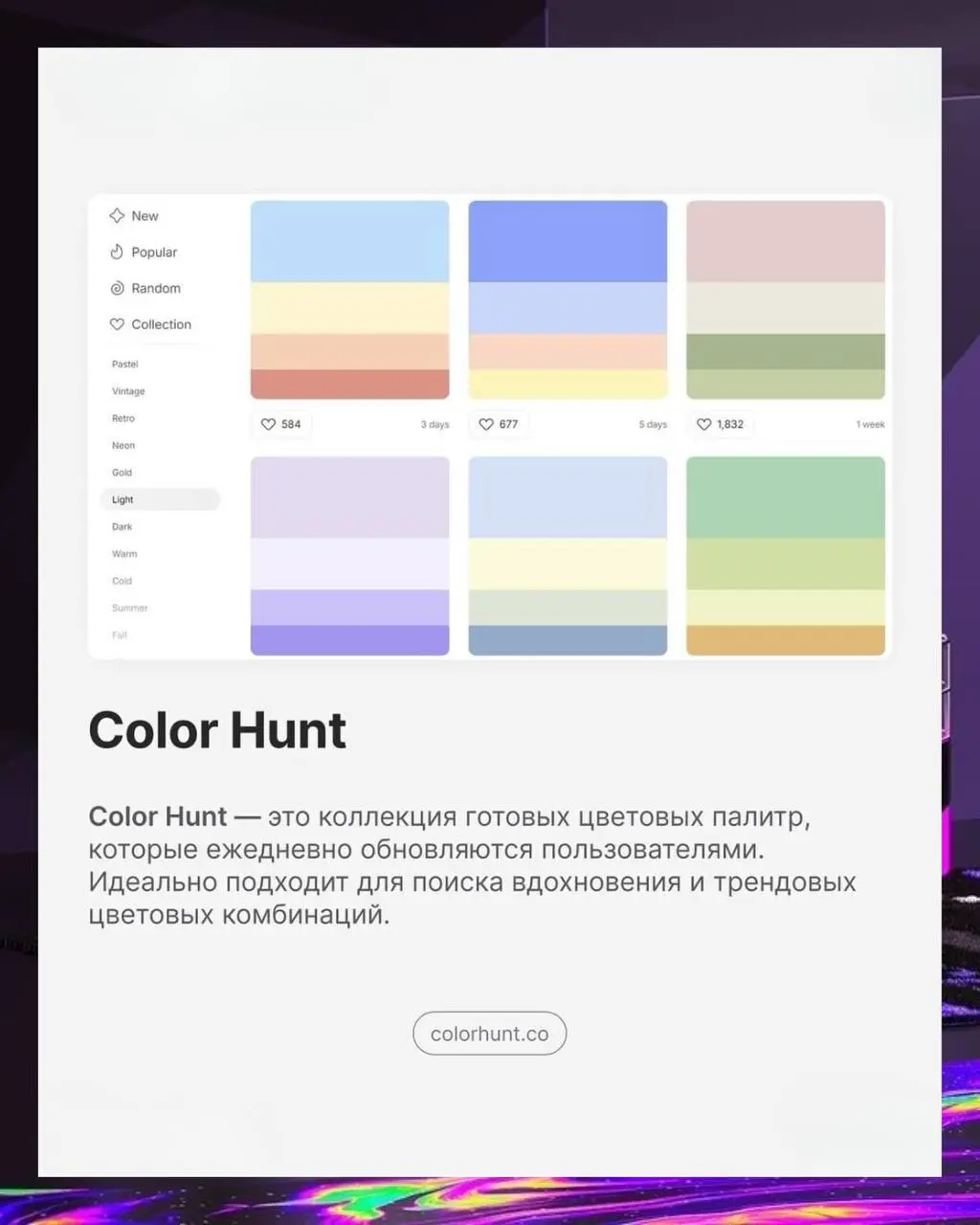Pick pale yellow swatch in 677-likes palette
980x1225 pixels.
[568, 385]
